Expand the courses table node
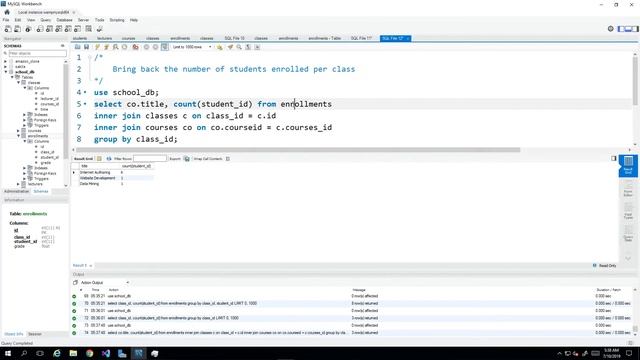This screenshot has width=640, height=360. 18,131
